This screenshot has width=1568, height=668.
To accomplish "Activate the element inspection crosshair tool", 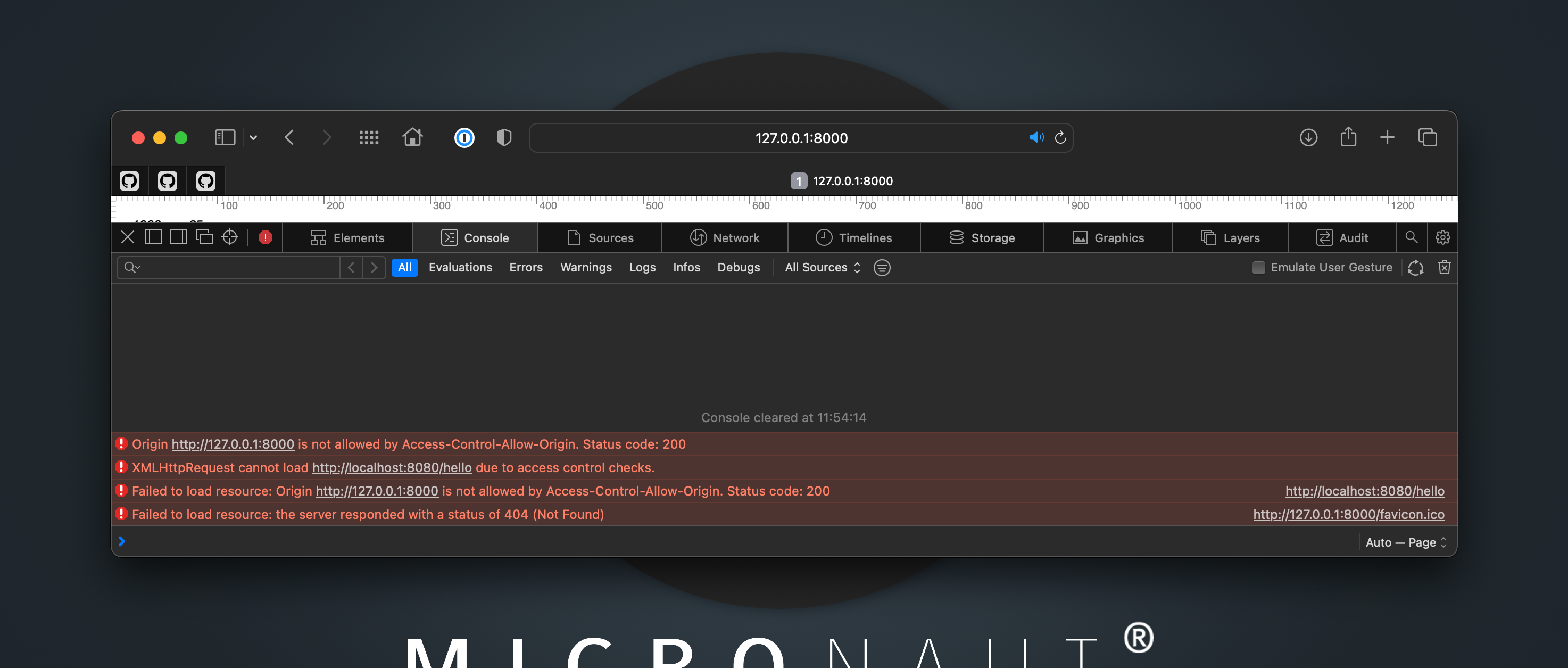I will click(x=229, y=237).
